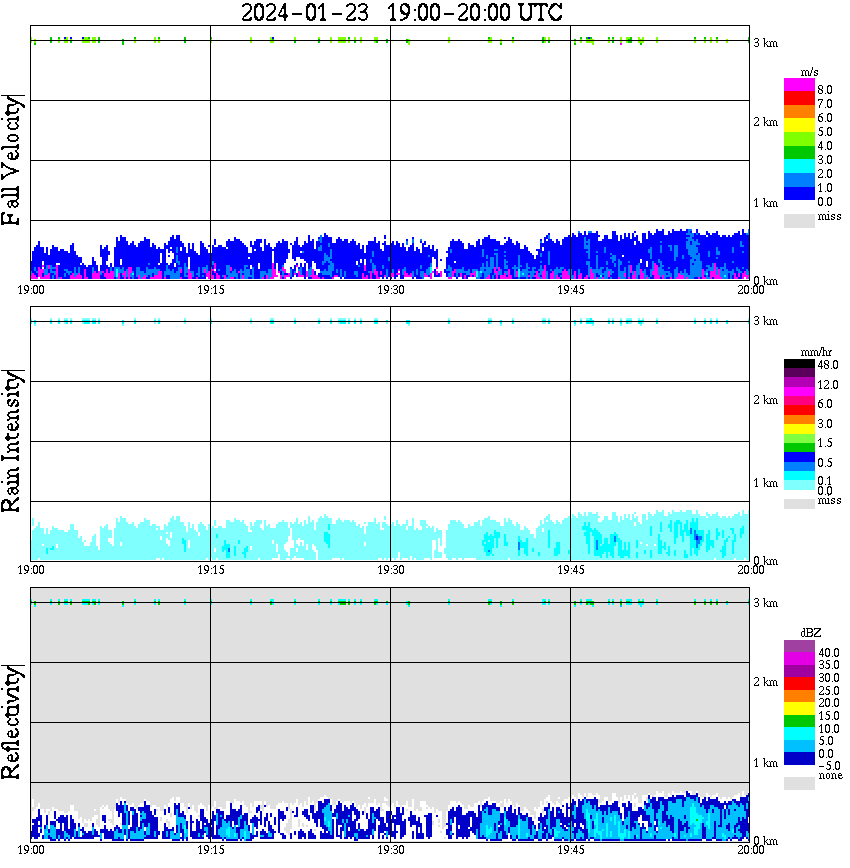Click 19:30 tick under Reflectivity panel

(x=391, y=850)
